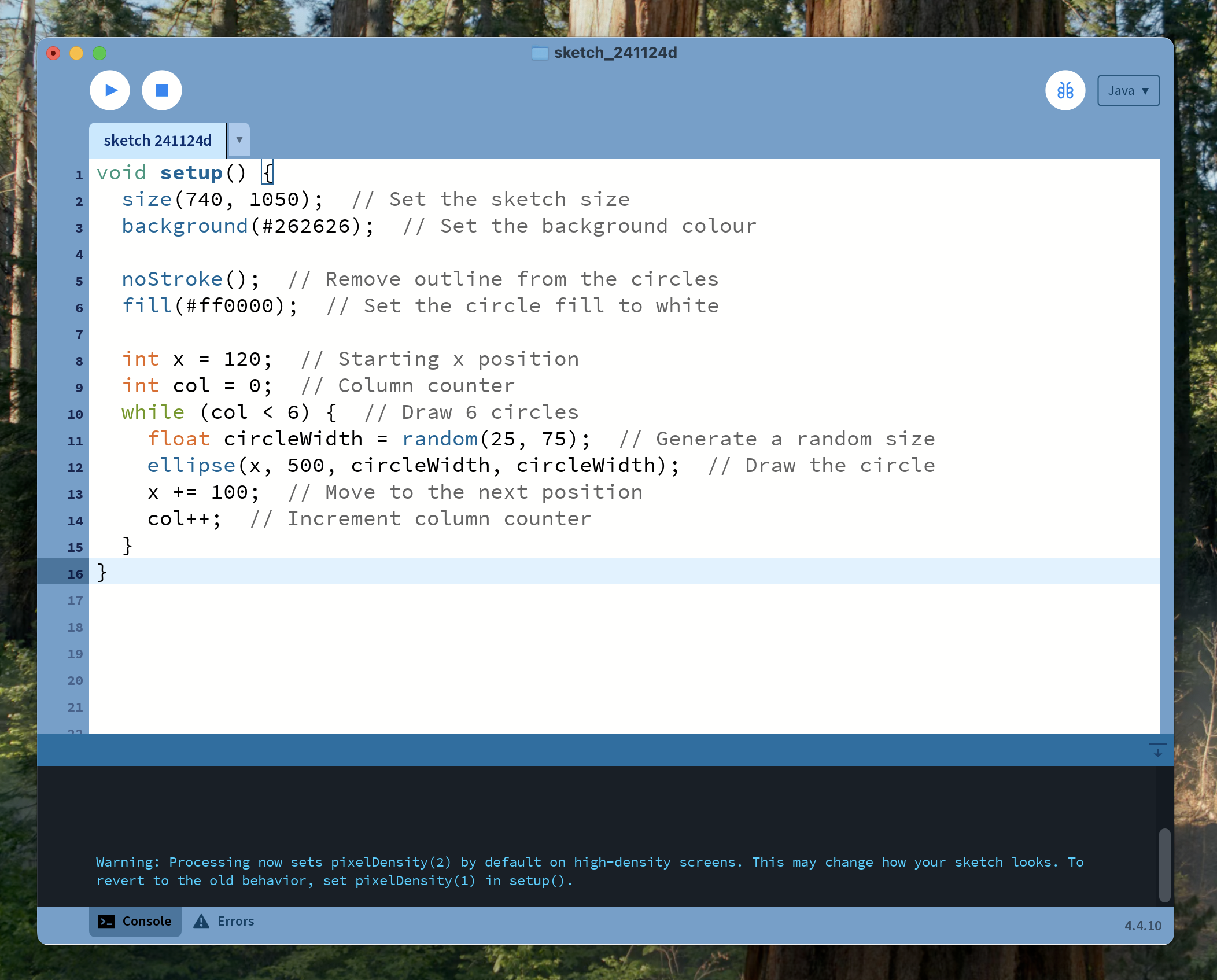This screenshot has width=1217, height=980.
Task: Click the console terminal icon
Action: (x=106, y=921)
